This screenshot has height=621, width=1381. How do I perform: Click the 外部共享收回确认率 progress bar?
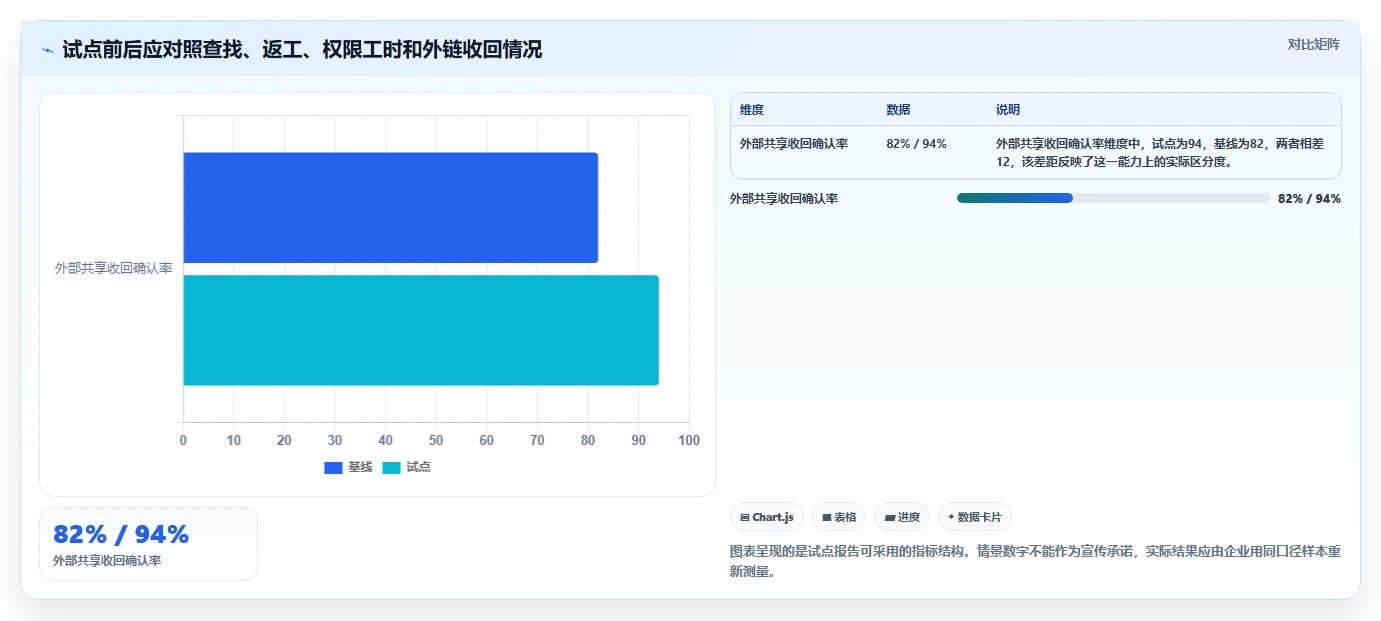1113,198
